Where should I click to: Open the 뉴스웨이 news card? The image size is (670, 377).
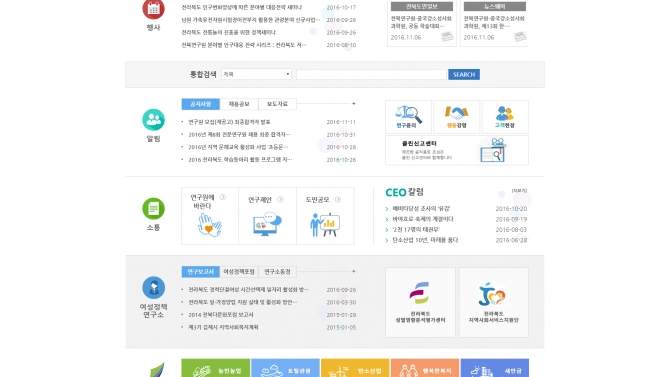[x=494, y=23]
